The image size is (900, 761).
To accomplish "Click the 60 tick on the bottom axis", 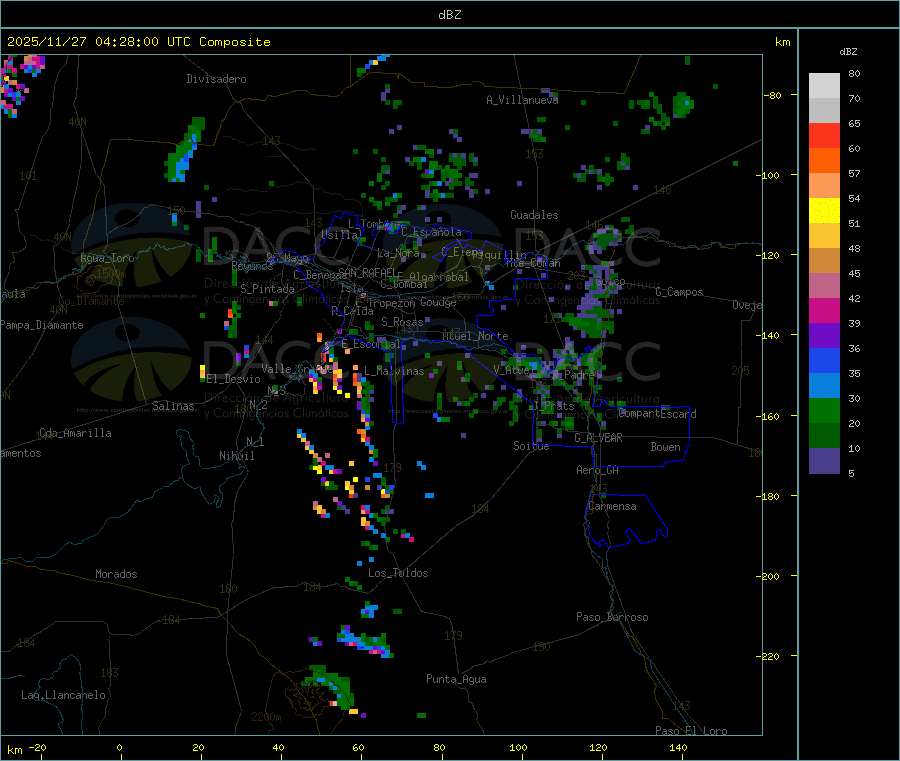I will pyautogui.click(x=358, y=747).
